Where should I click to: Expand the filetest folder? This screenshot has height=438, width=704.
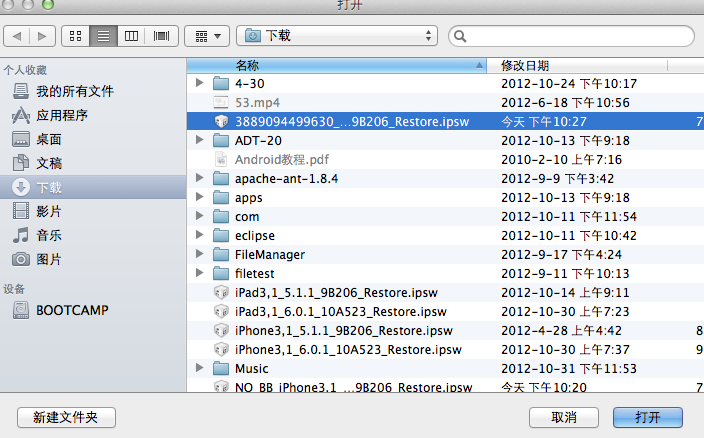(200, 272)
